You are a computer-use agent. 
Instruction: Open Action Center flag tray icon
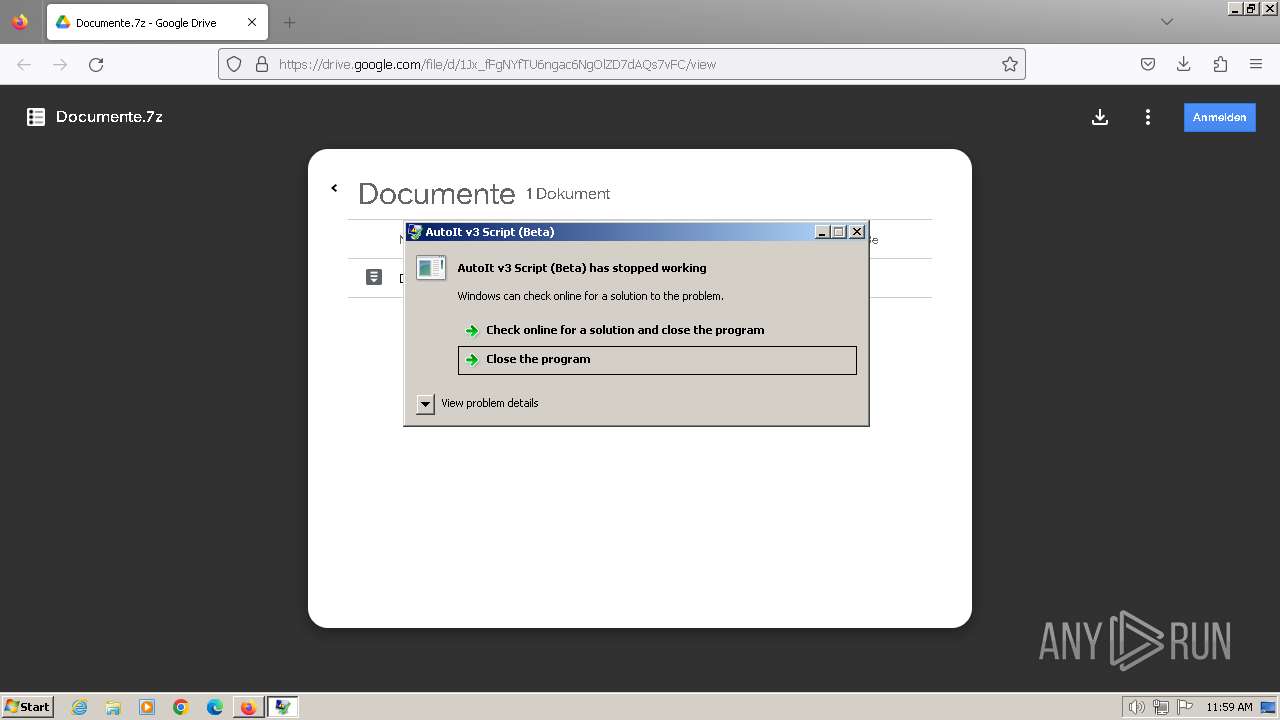[1185, 707]
